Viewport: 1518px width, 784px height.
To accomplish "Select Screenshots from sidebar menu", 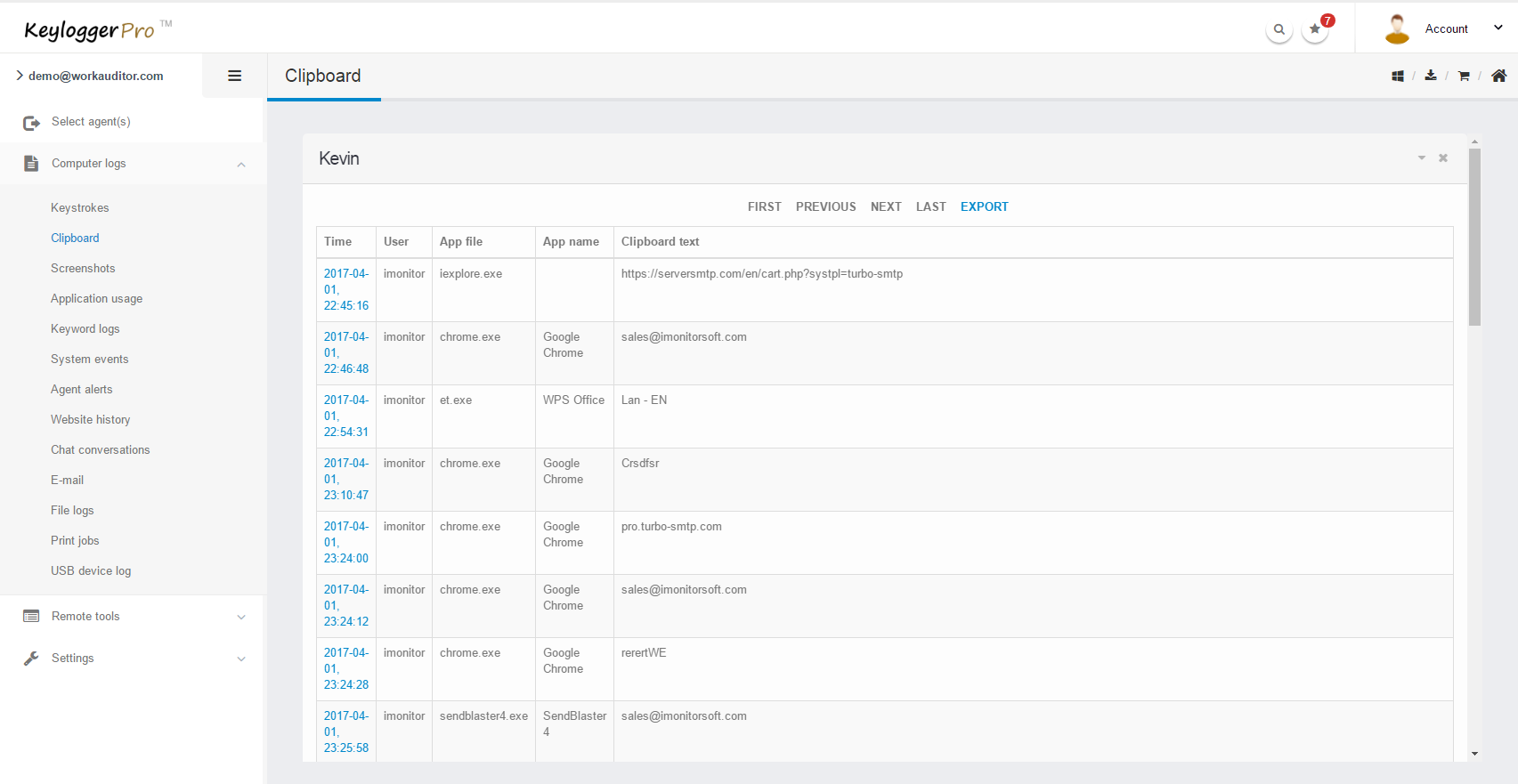I will 83,269.
